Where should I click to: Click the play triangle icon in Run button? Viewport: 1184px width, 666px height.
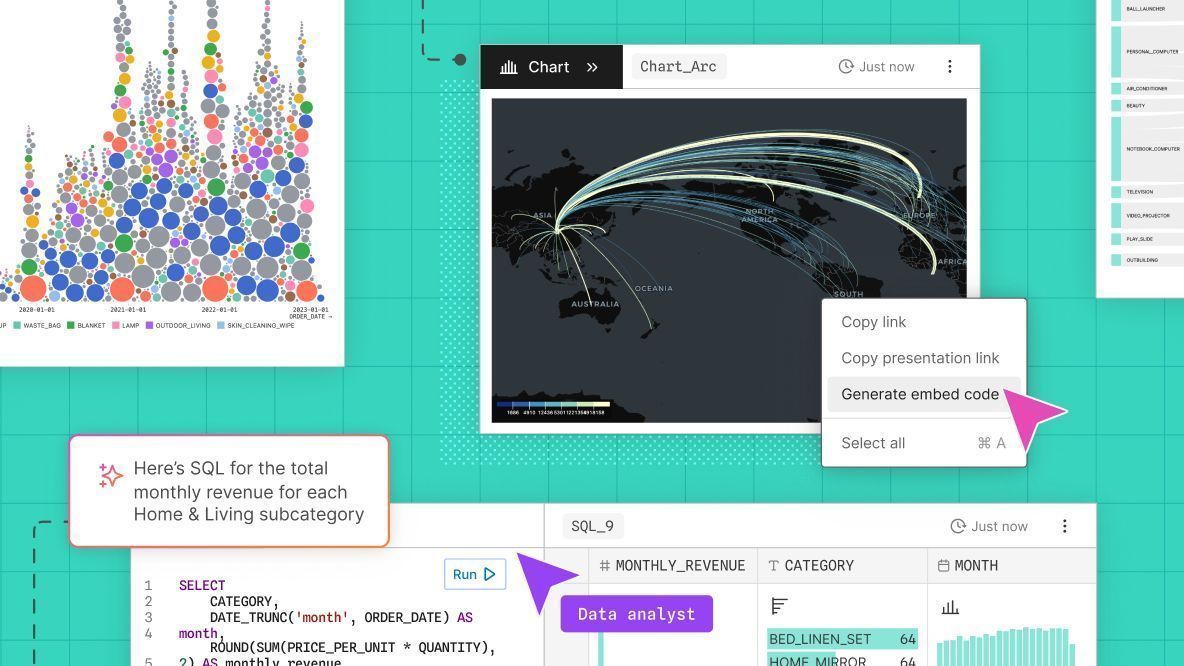[489, 575]
